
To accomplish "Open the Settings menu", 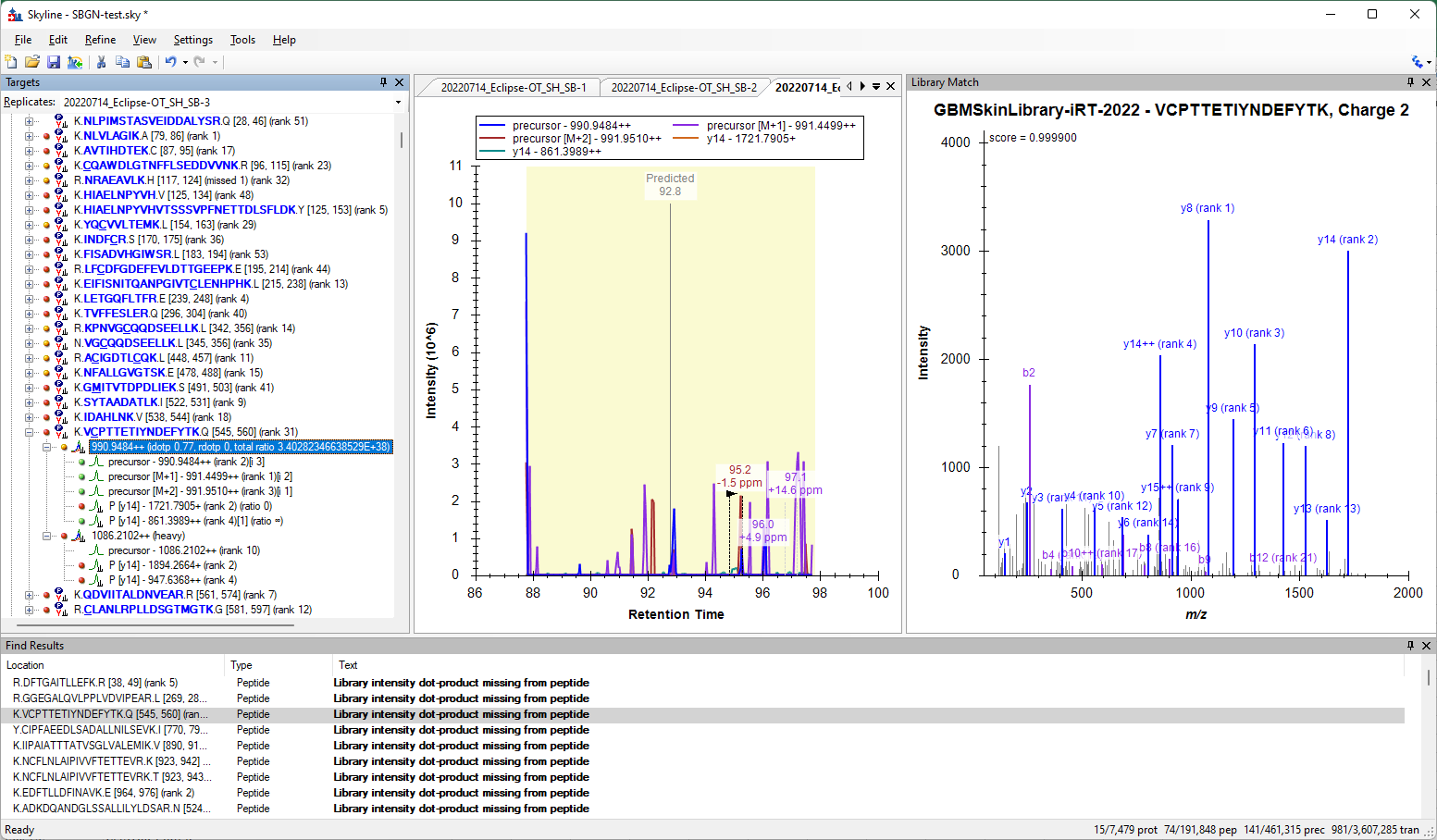I will coord(192,40).
